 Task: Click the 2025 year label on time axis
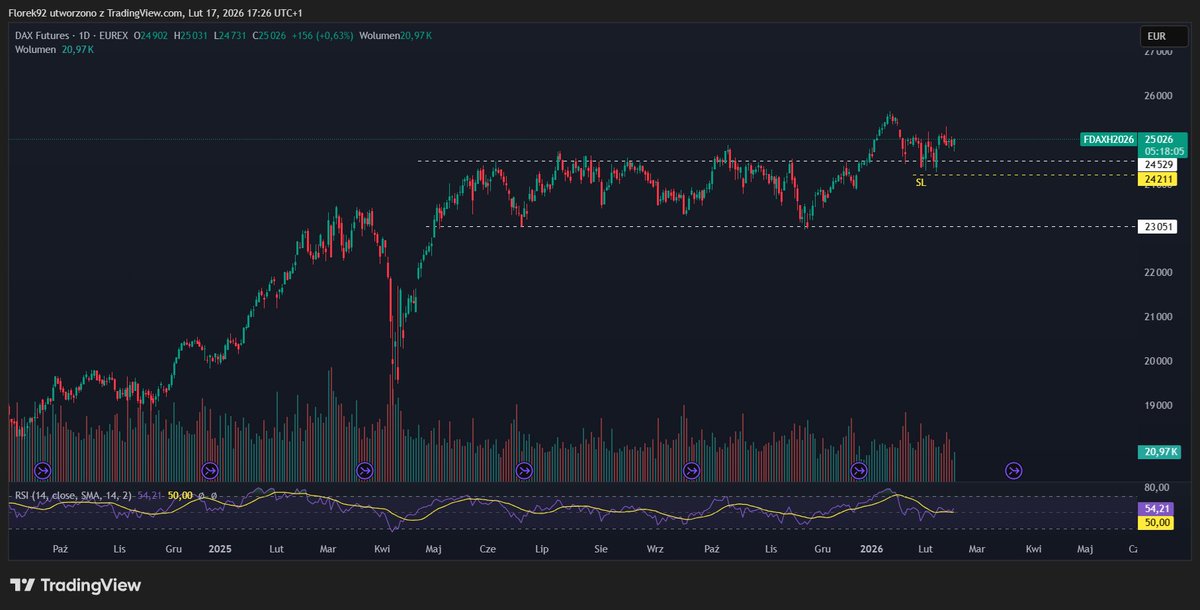(x=220, y=549)
